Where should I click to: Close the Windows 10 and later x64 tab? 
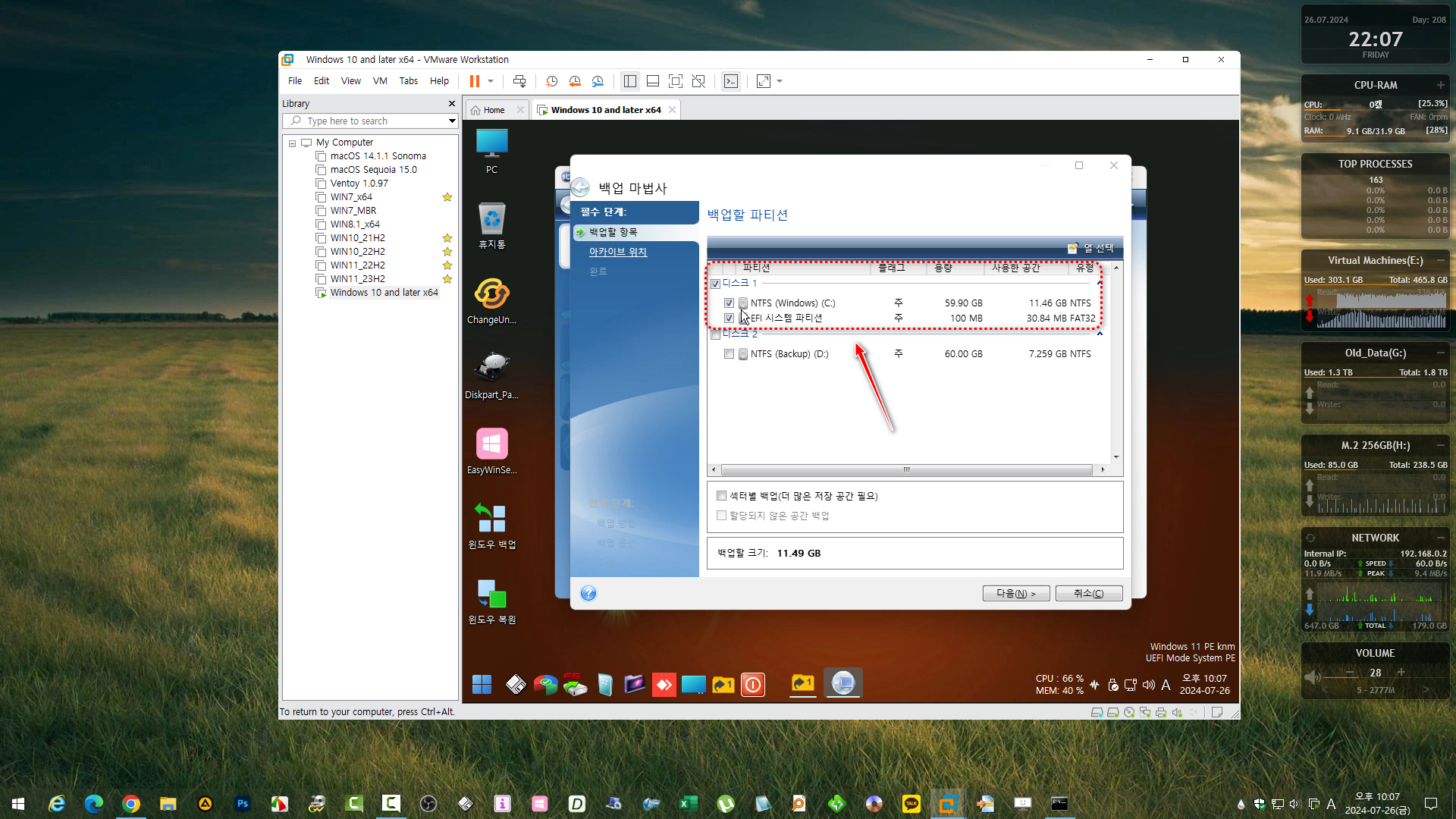click(x=672, y=110)
